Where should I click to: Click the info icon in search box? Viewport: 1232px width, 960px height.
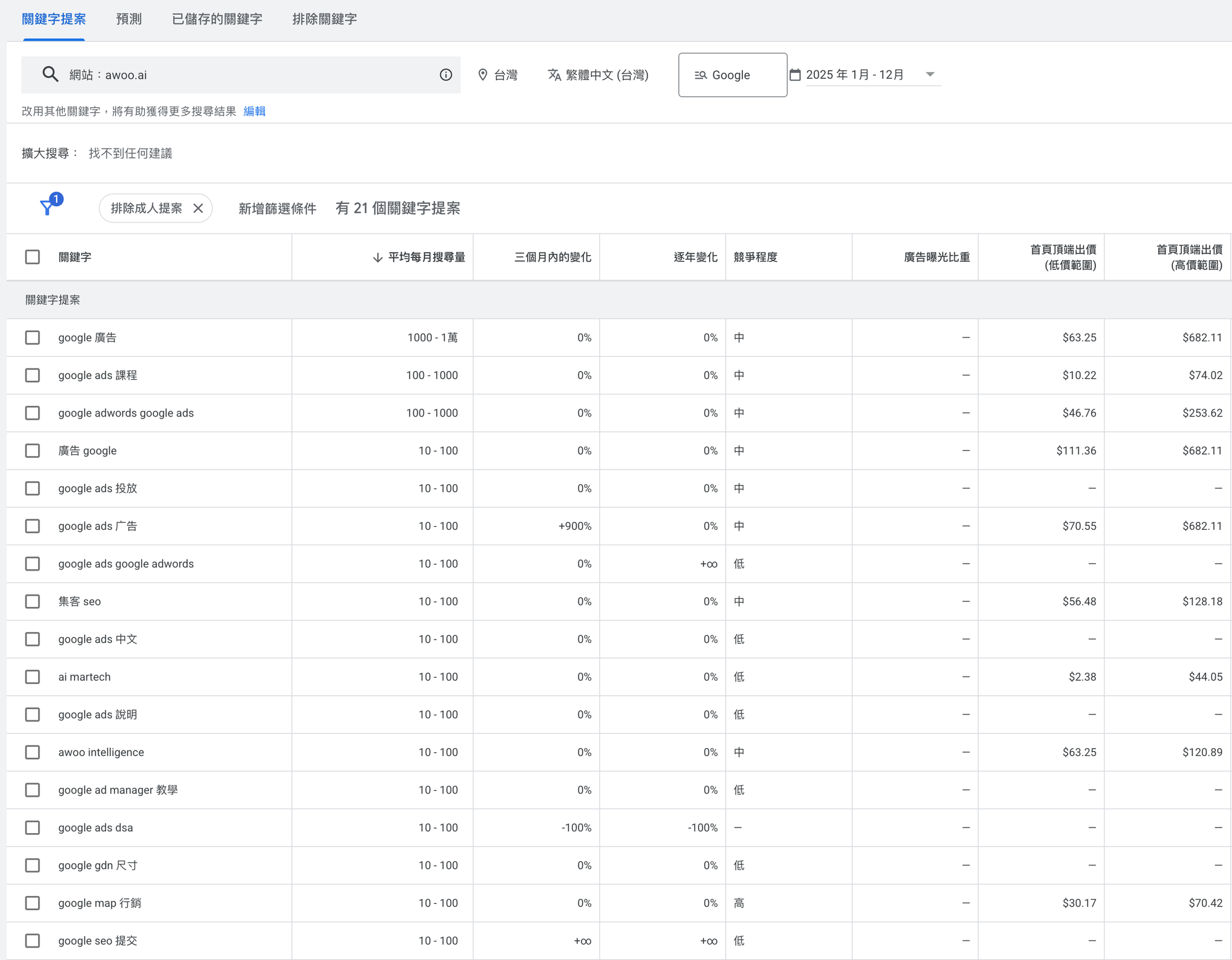click(446, 75)
